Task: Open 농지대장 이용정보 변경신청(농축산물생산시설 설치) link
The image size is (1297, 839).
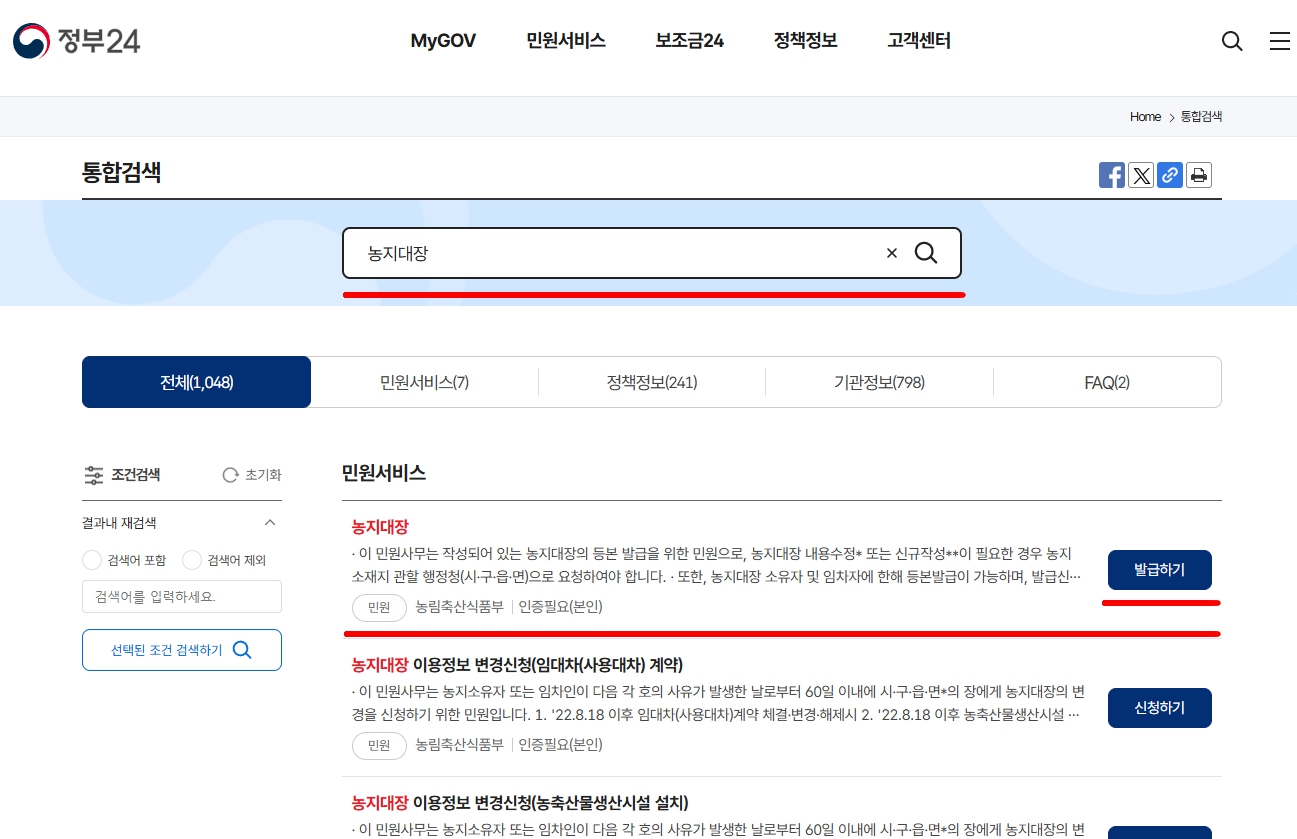Action: pos(520,803)
